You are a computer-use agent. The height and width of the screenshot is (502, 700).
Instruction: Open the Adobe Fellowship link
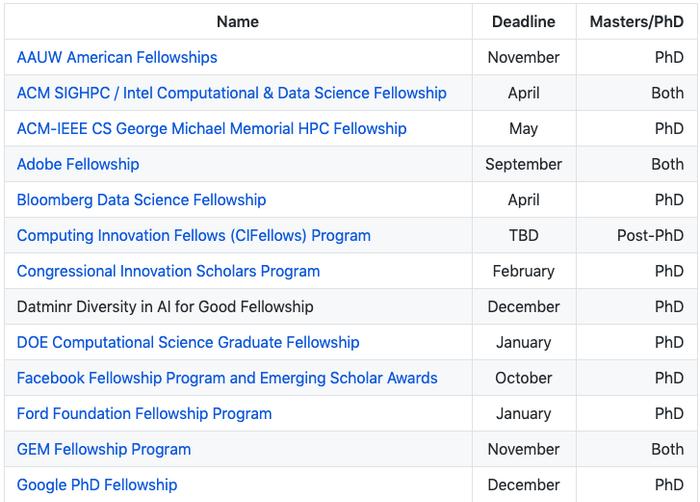[x=78, y=164]
